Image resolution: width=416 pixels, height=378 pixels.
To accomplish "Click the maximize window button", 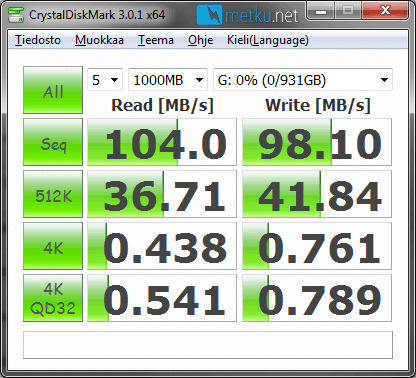I will (348, 11).
